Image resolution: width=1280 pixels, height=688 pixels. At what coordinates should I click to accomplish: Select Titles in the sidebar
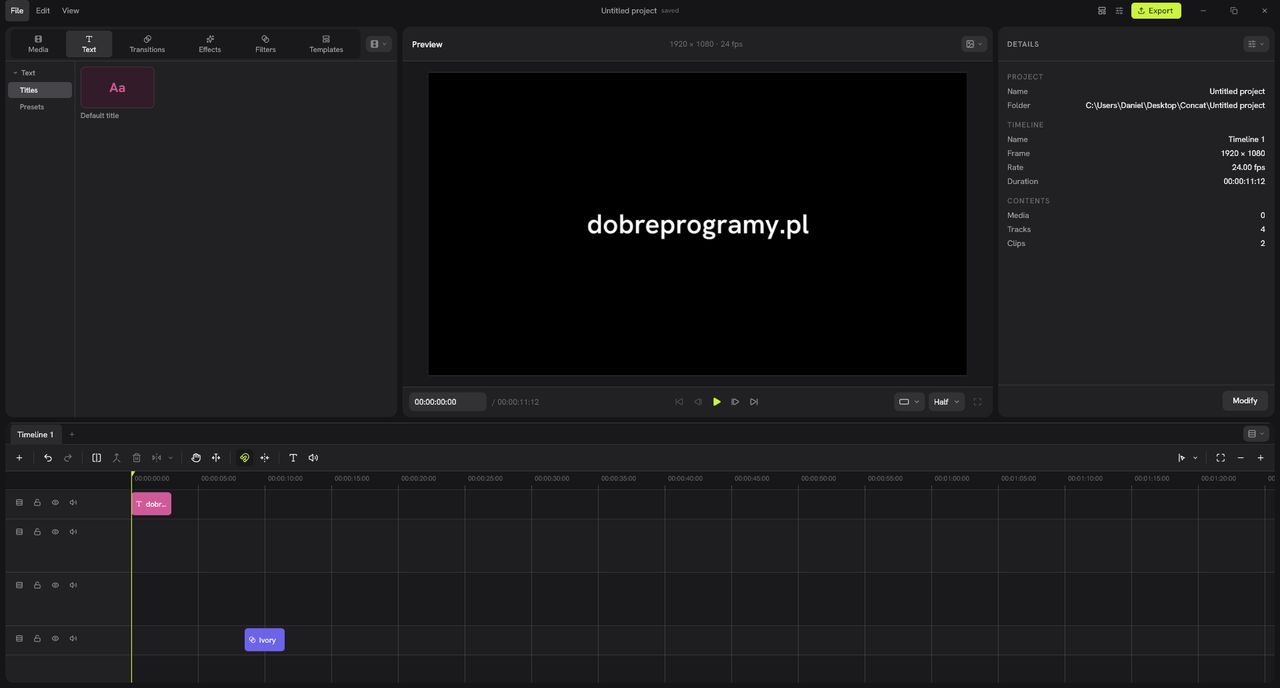point(40,90)
